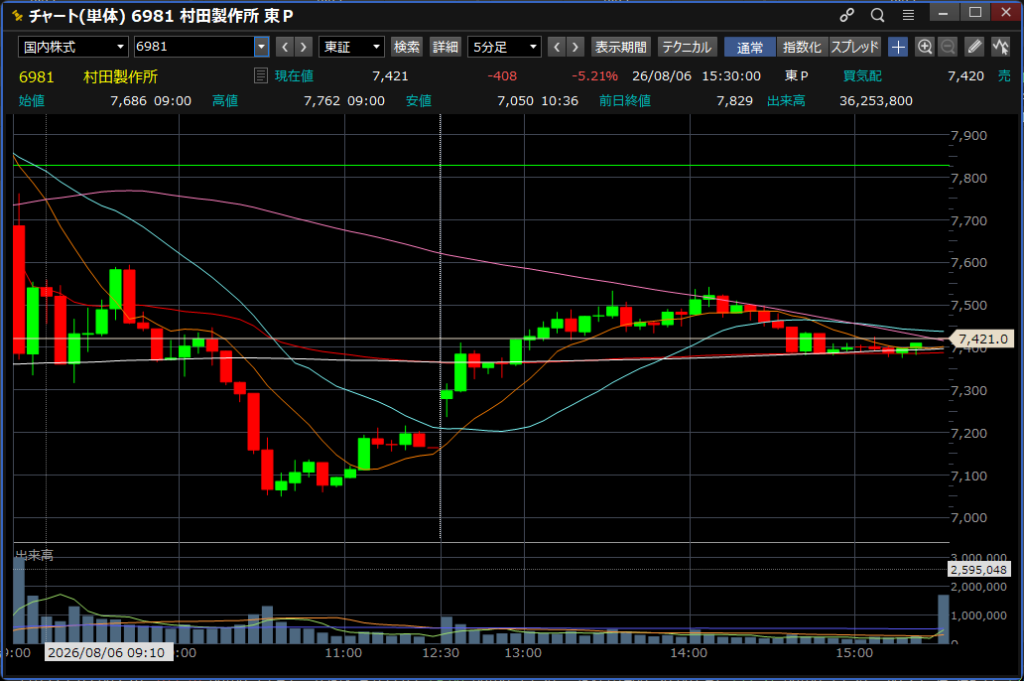1024x681 pixels.
Task: Open the 国内株式 asset type dropdown
Action: point(73,47)
